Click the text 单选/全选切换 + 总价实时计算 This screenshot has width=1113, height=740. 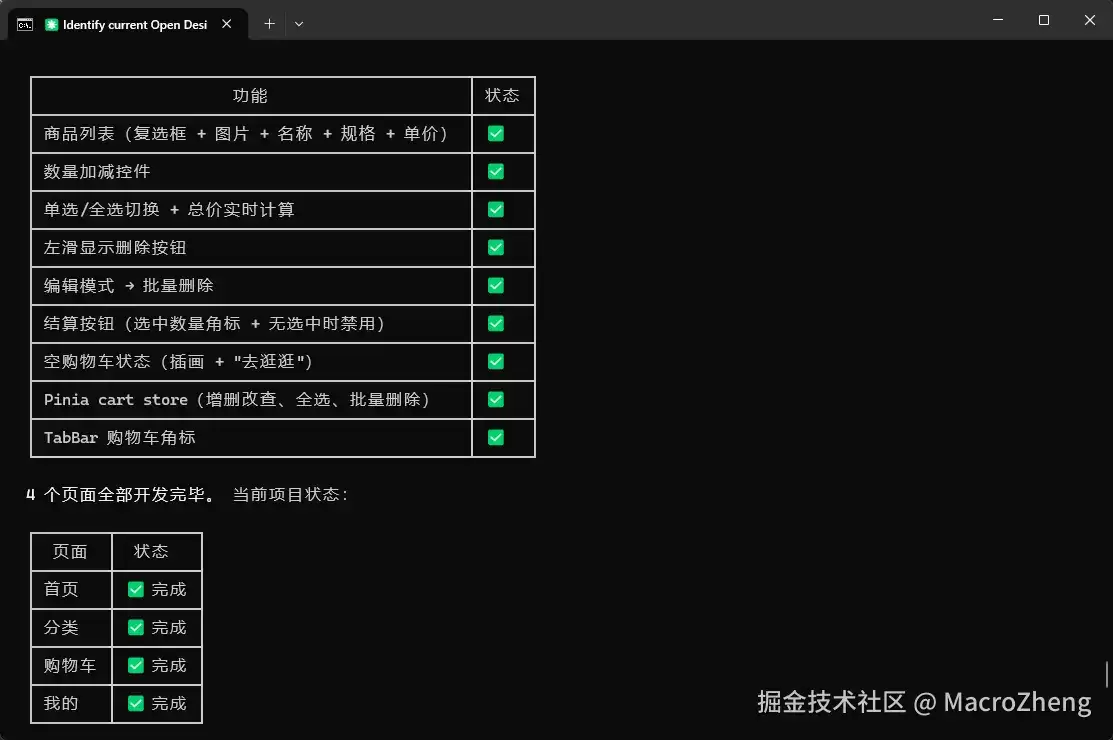click(169, 209)
